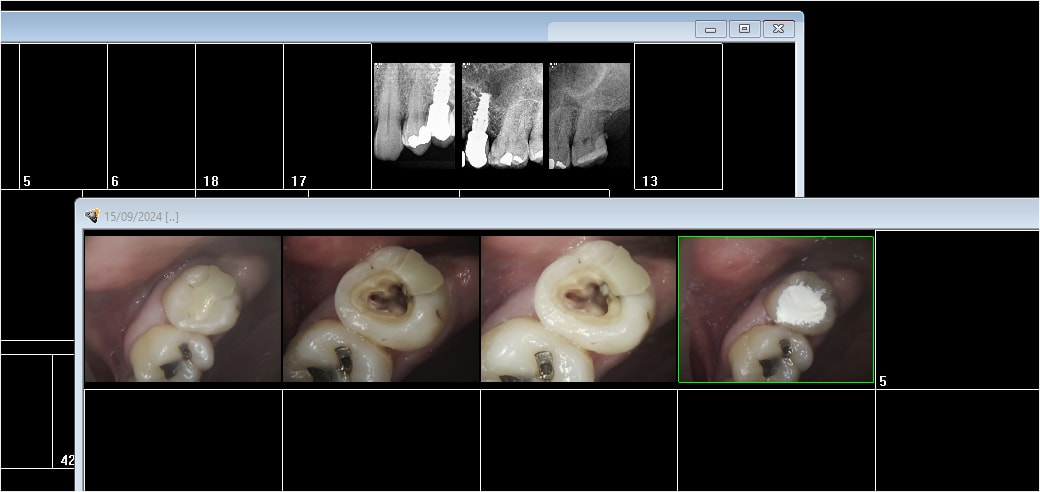
Task: Click the green-highlighted photo with white filling
Action: (776, 309)
